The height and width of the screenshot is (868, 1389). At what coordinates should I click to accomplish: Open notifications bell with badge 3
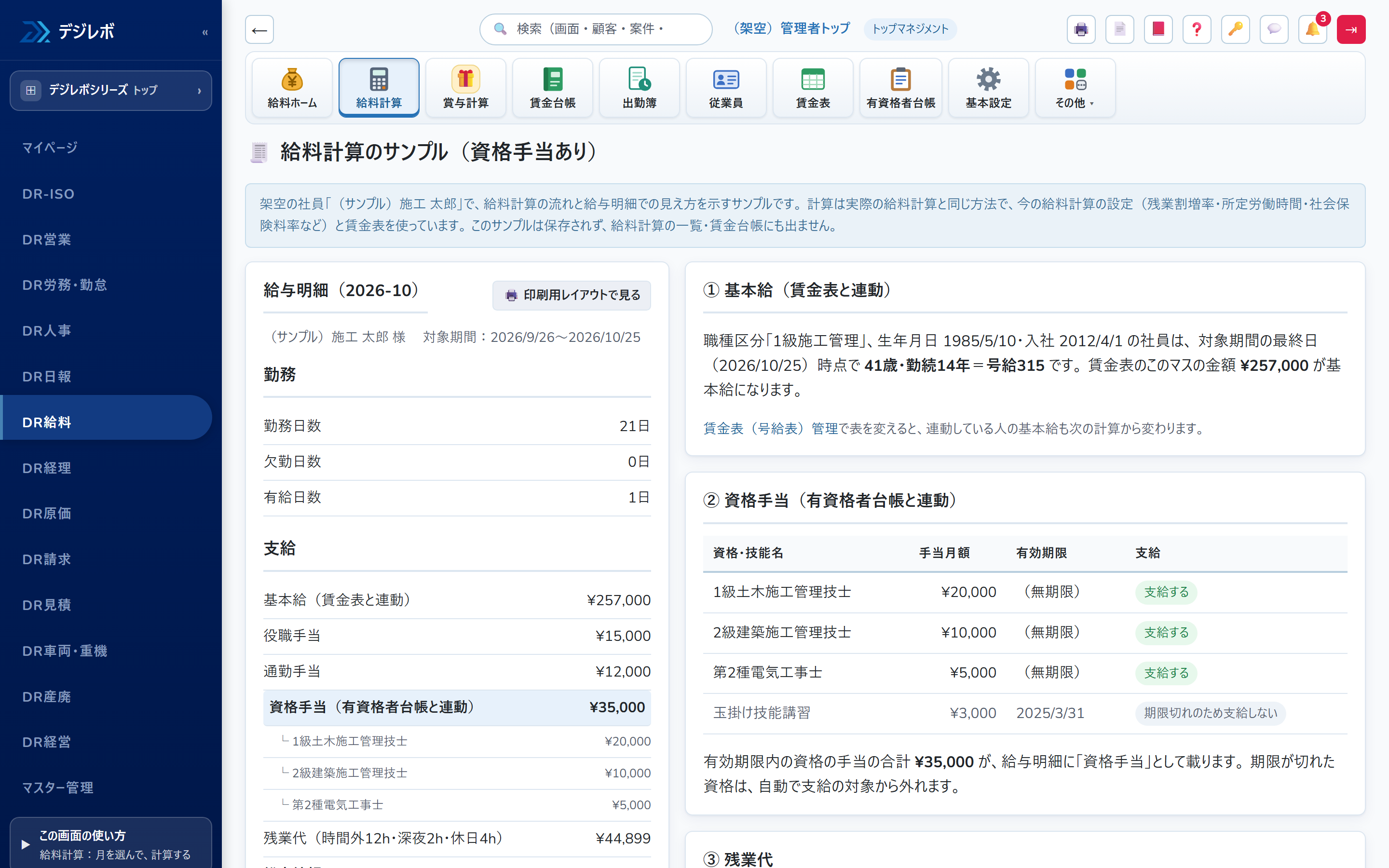tap(1313, 29)
